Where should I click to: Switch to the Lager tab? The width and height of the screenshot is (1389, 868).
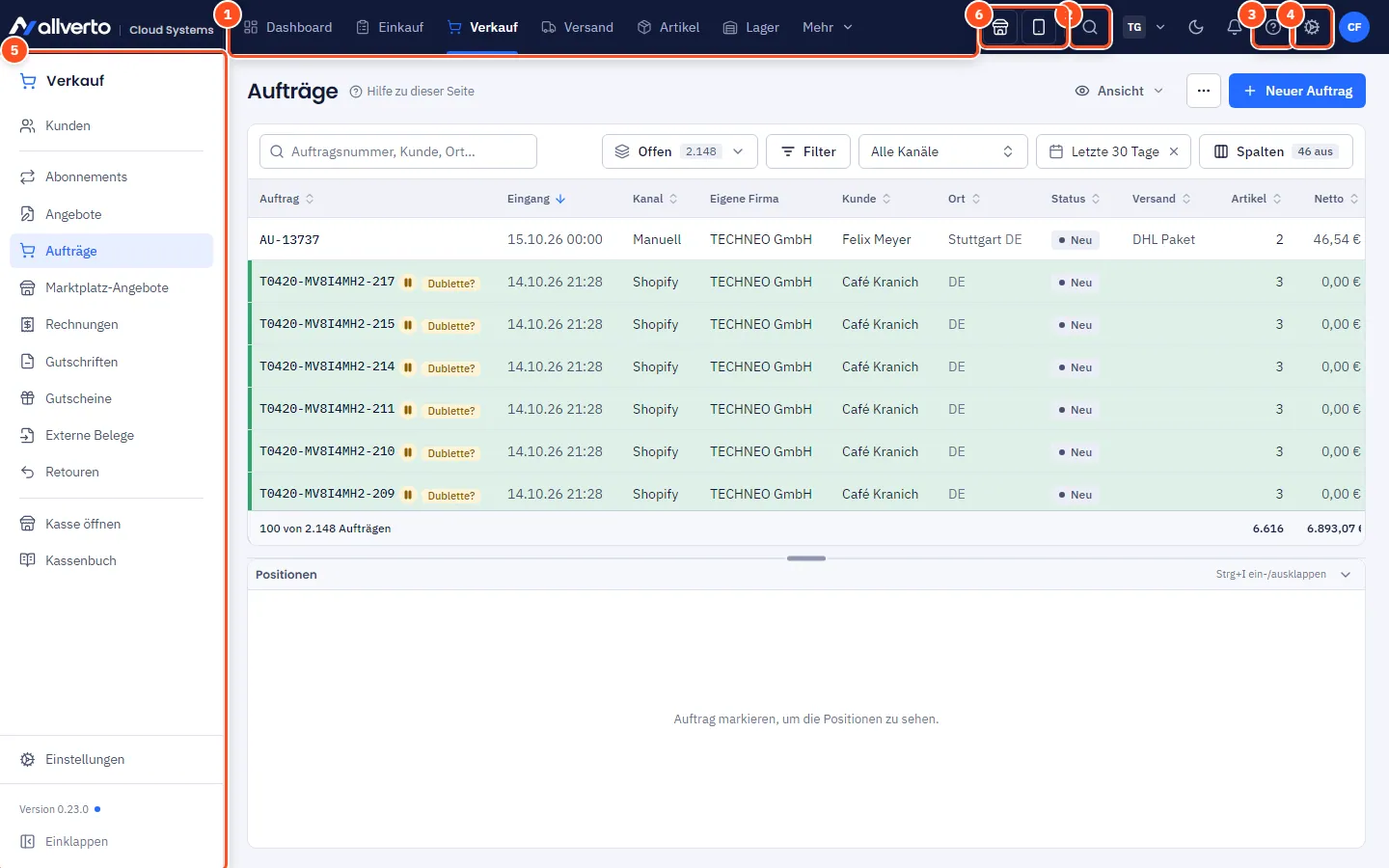click(750, 27)
